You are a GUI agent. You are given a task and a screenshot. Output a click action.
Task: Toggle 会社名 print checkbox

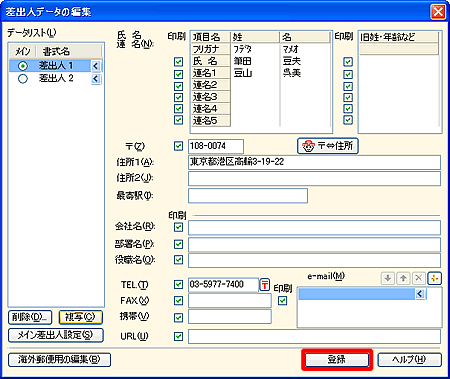pos(178,227)
